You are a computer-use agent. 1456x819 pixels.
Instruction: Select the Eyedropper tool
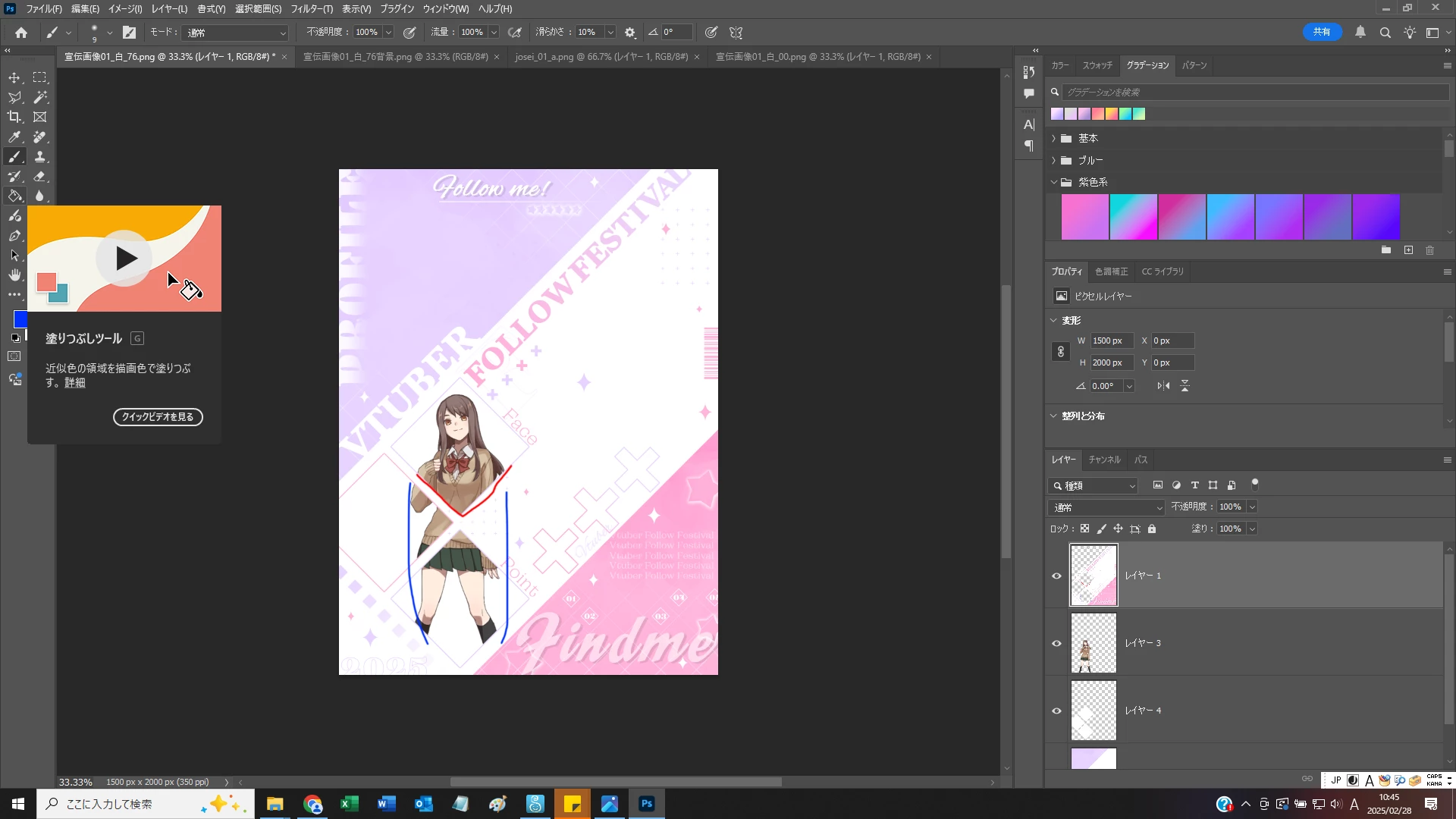coord(14,137)
